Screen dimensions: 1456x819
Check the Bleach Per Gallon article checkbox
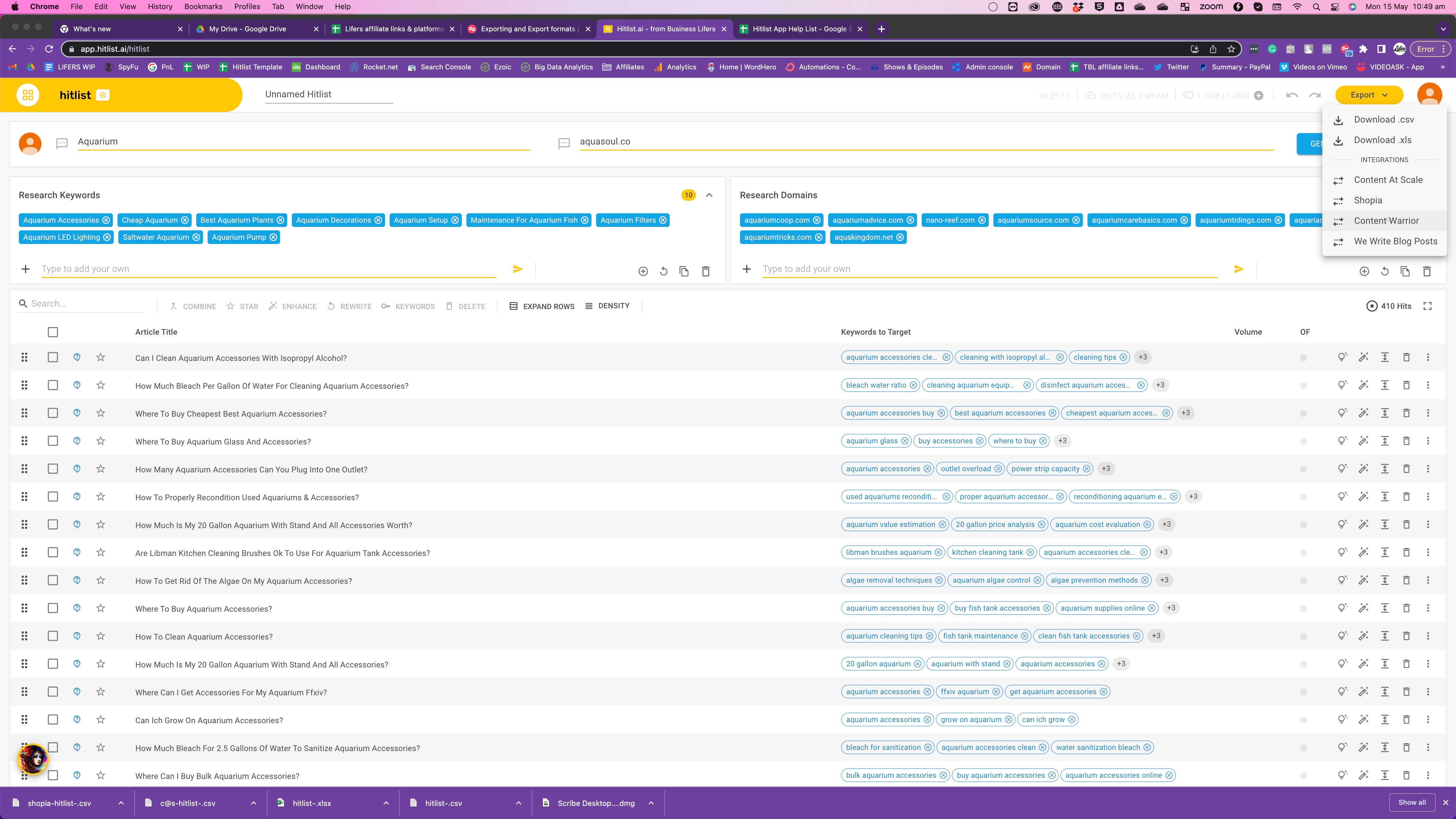53,385
